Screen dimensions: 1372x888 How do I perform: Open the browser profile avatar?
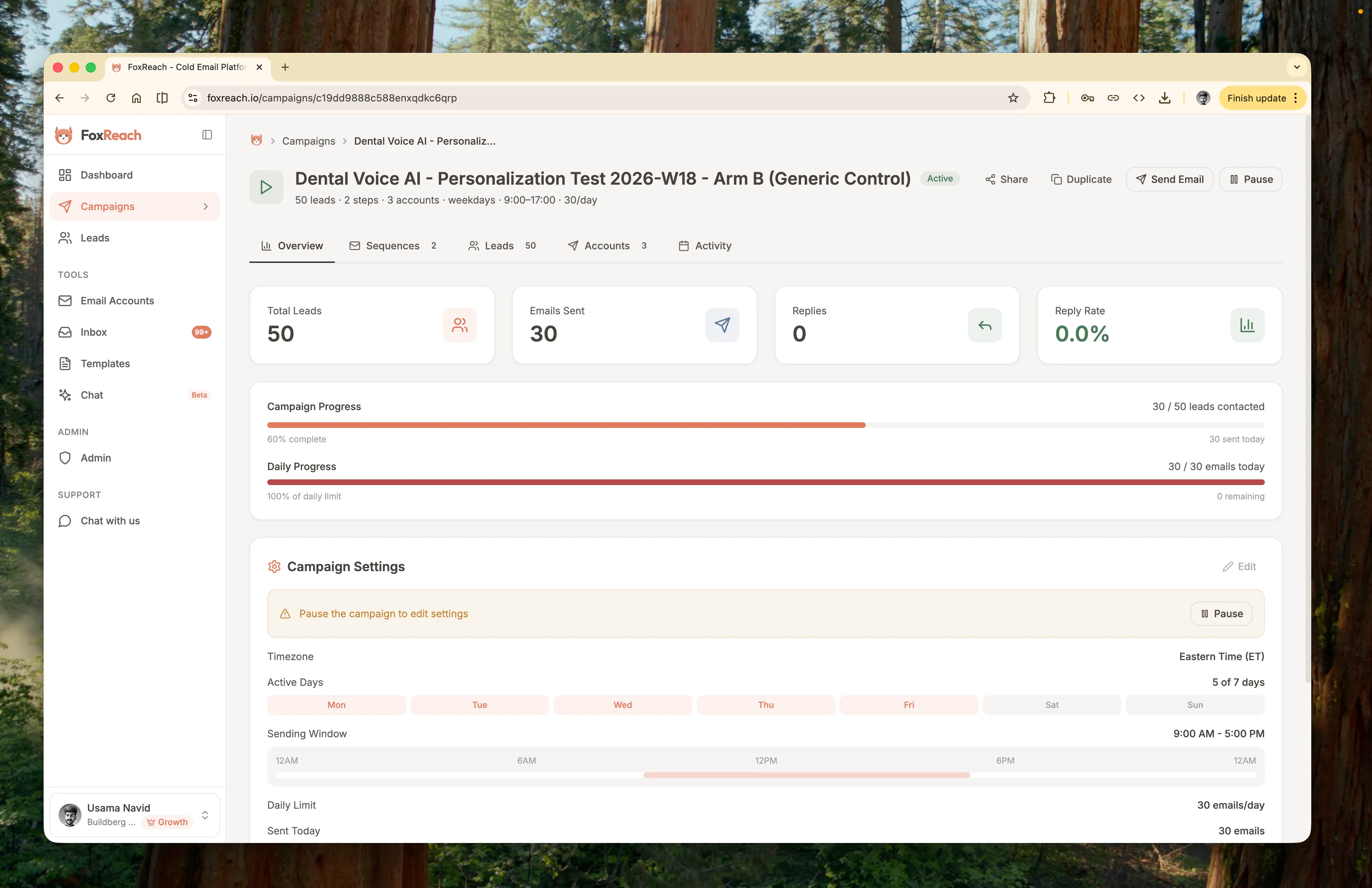point(1203,98)
